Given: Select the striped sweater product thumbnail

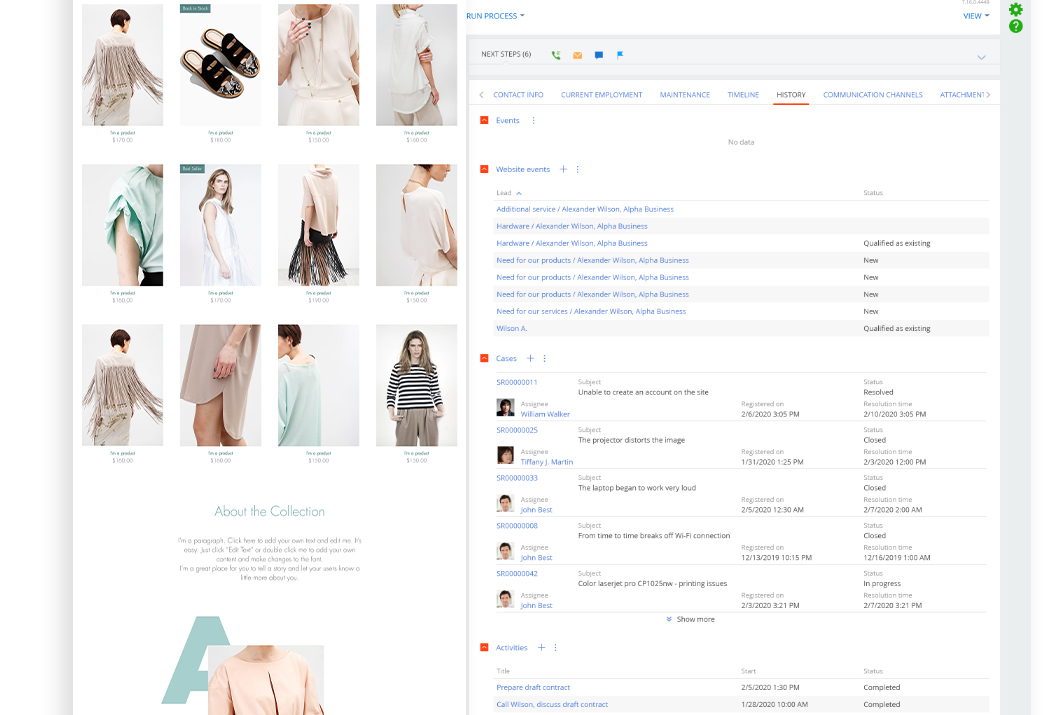Looking at the screenshot, I should tap(416, 385).
